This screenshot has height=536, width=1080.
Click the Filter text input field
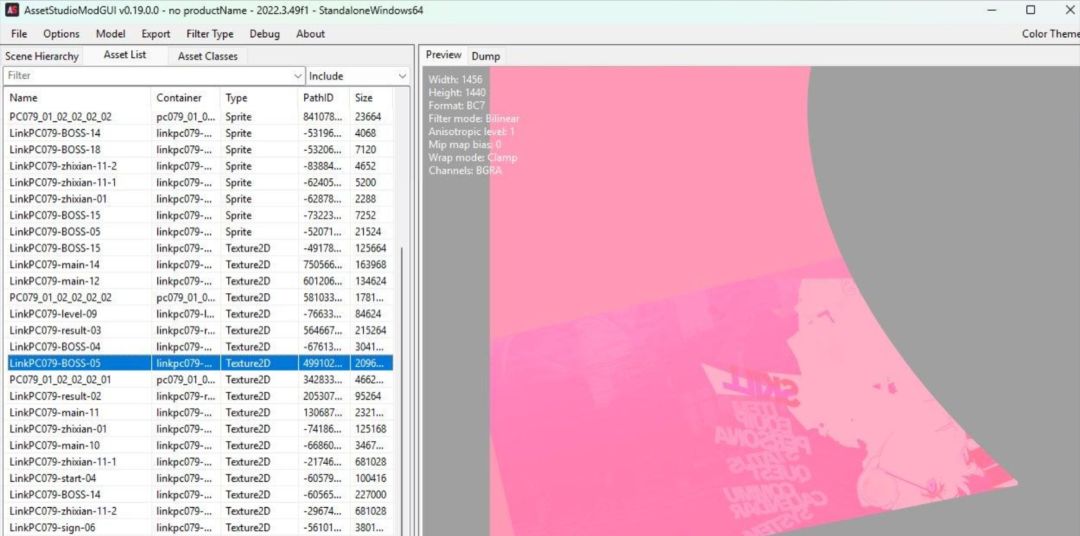pos(148,76)
